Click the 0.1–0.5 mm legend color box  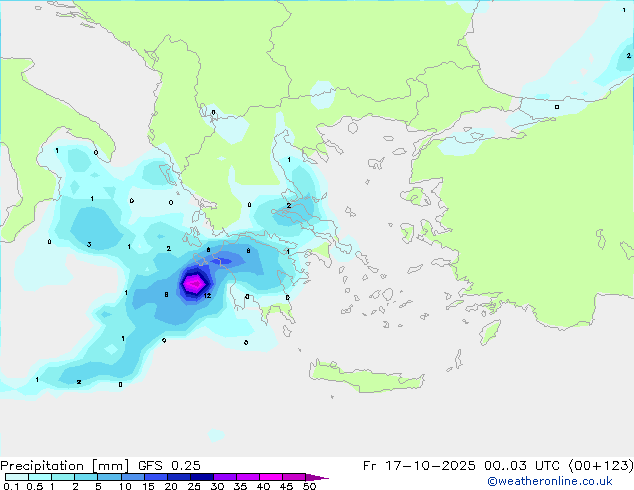17,477
